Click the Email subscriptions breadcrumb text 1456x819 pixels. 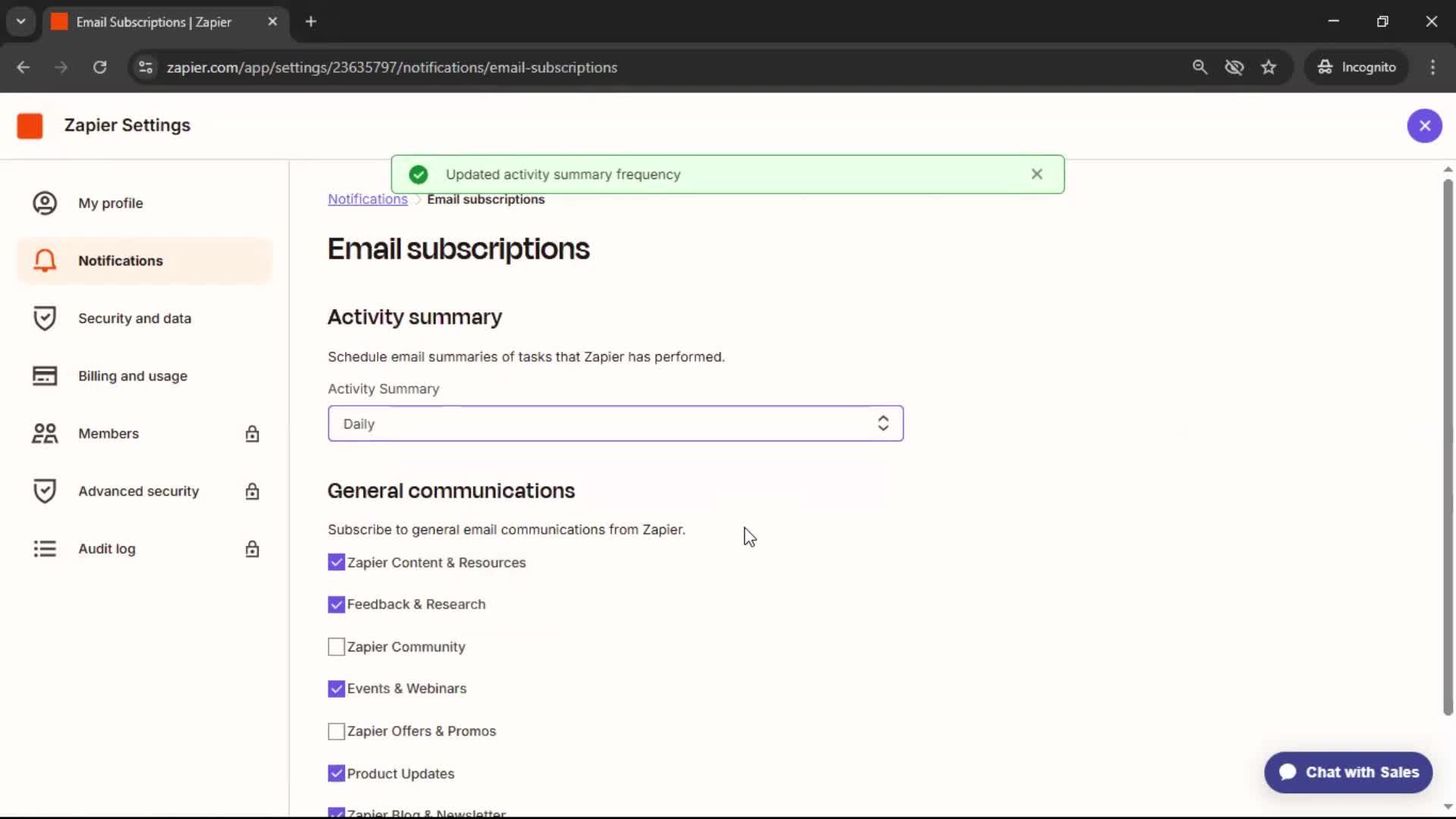pos(486,199)
